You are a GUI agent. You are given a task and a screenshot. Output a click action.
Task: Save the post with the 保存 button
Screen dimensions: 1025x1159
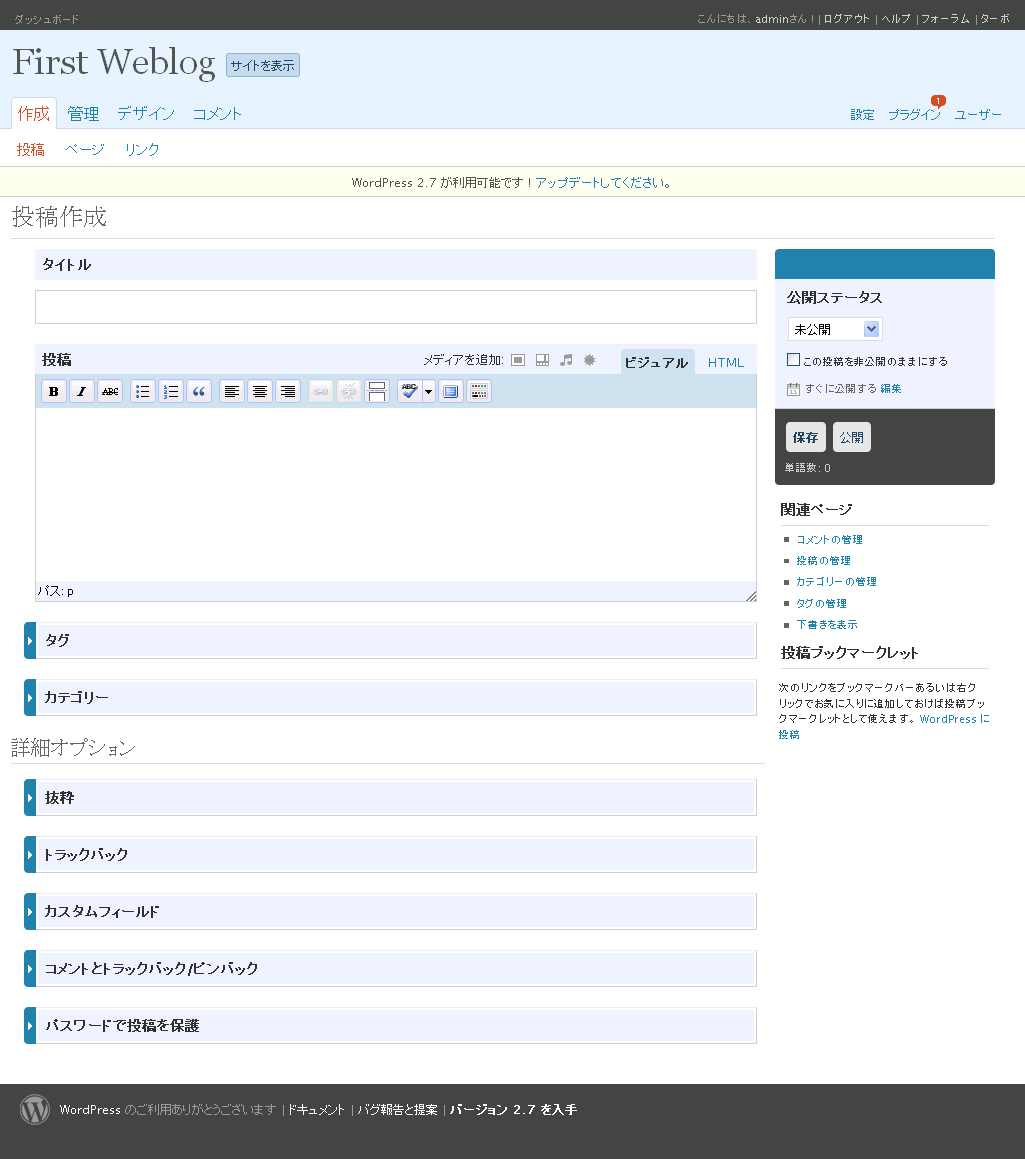coord(806,437)
